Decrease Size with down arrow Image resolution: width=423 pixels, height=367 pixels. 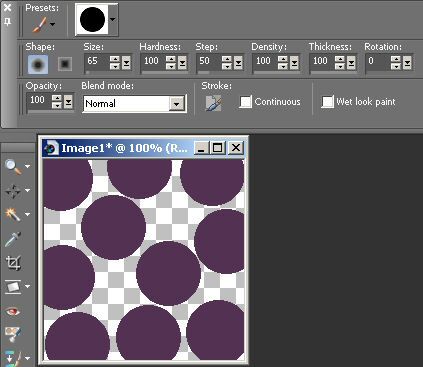pyautogui.click(x=115, y=66)
